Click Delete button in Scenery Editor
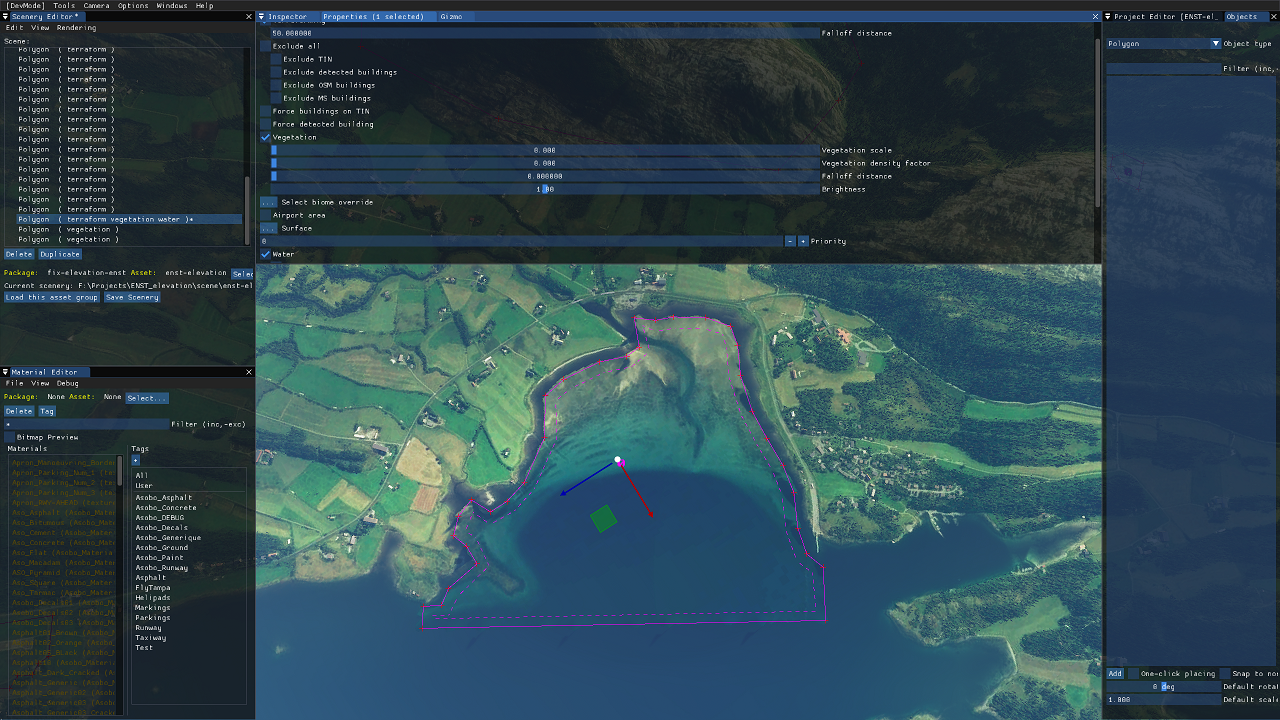This screenshot has height=720, width=1280. (x=18, y=254)
